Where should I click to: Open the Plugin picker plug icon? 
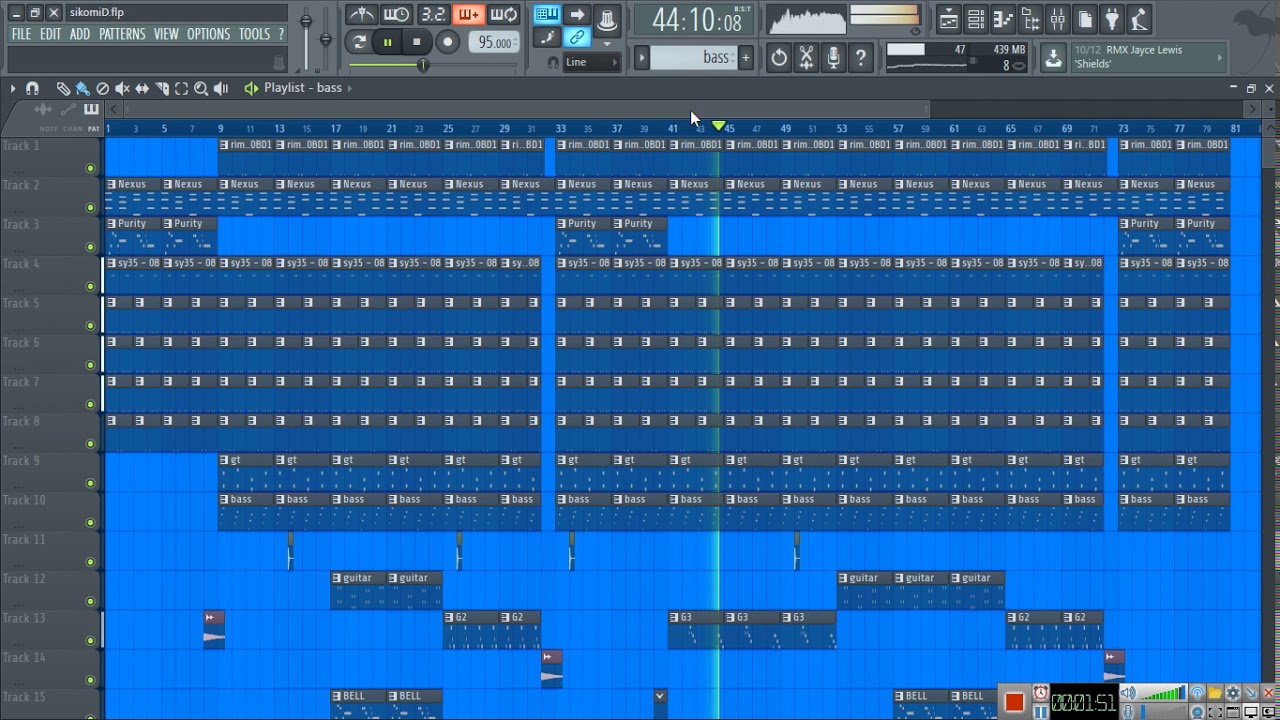pos(1112,19)
